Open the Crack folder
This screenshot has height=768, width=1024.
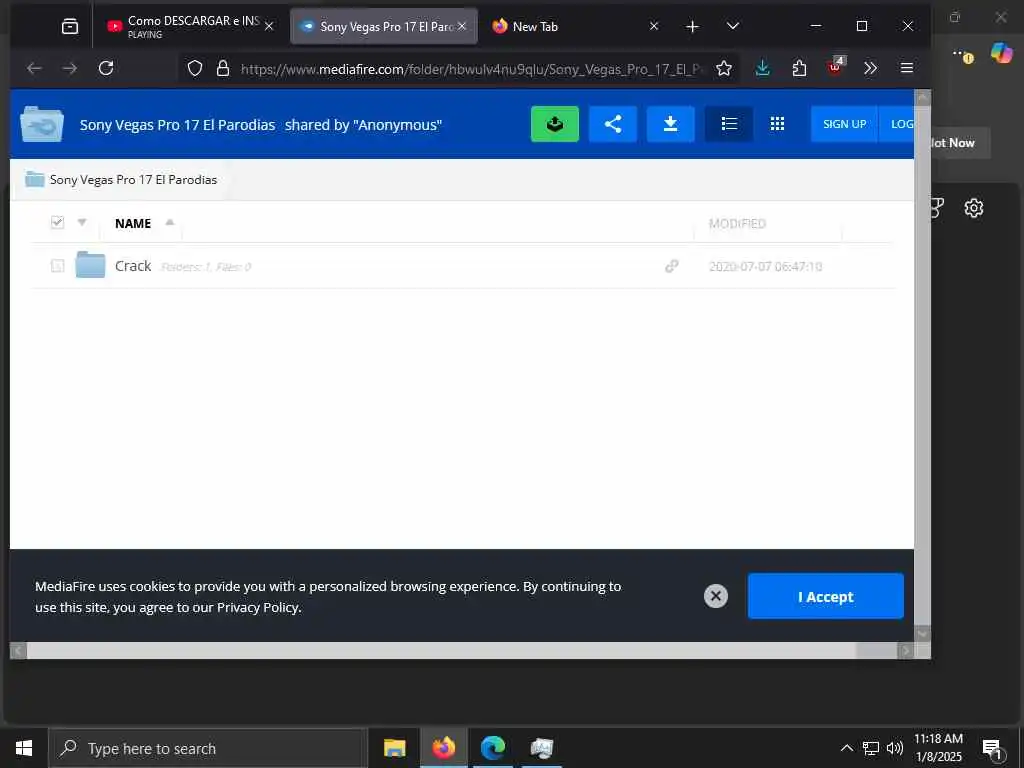(x=133, y=266)
